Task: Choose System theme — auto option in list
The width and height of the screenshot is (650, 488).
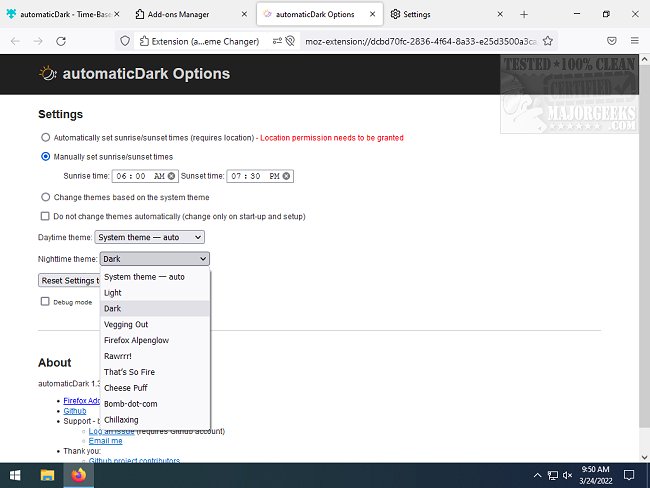Action: click(x=155, y=277)
